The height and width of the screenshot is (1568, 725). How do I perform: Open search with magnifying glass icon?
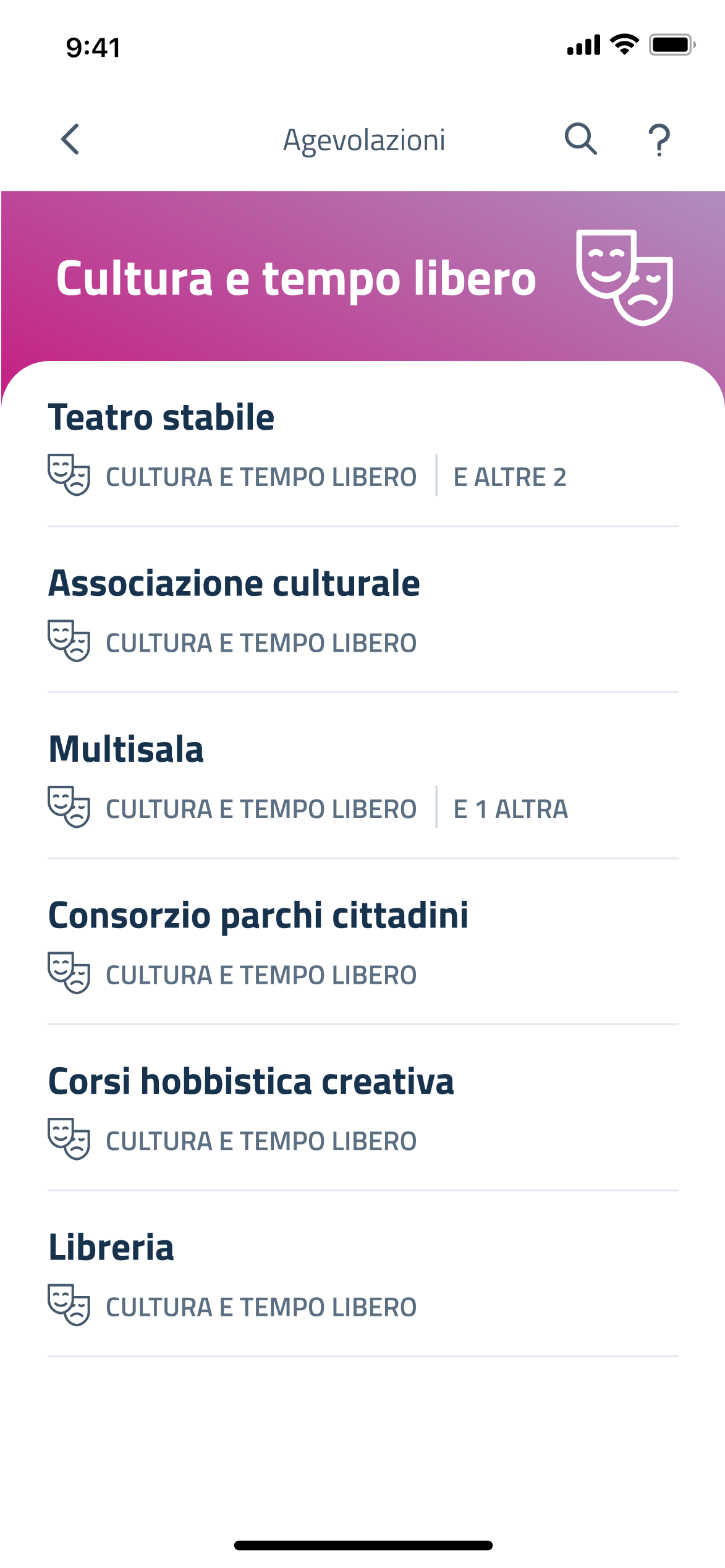[580, 139]
